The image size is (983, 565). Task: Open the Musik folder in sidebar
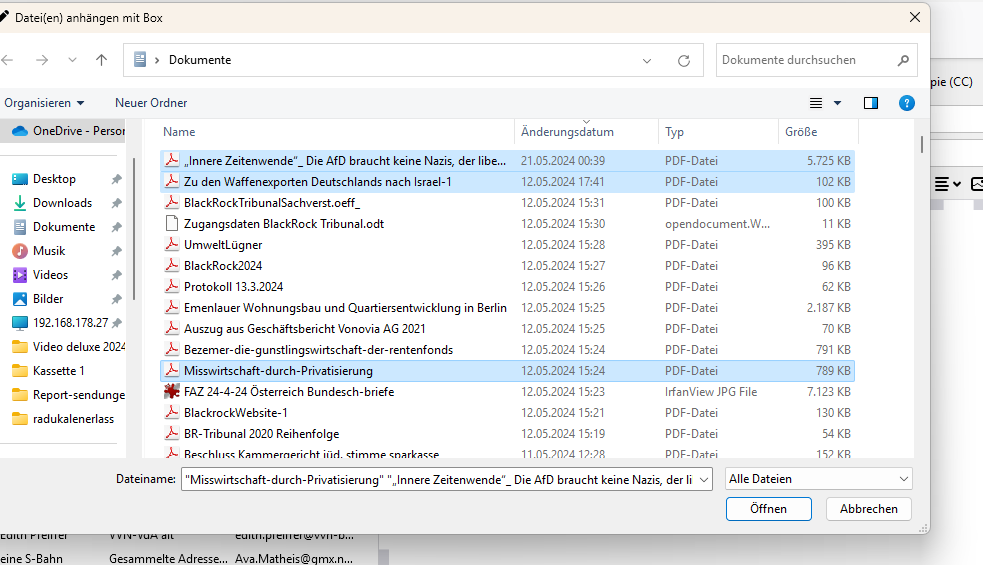click(49, 251)
